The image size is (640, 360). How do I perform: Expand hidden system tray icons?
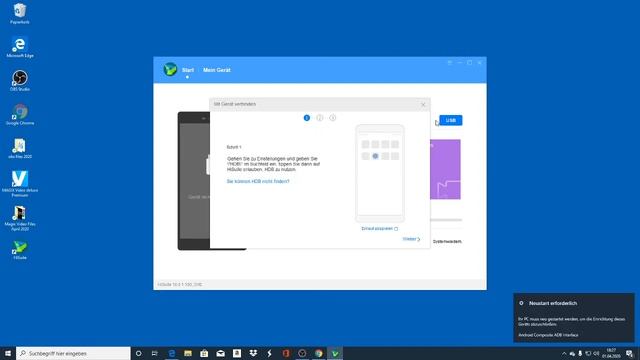tap(564, 353)
